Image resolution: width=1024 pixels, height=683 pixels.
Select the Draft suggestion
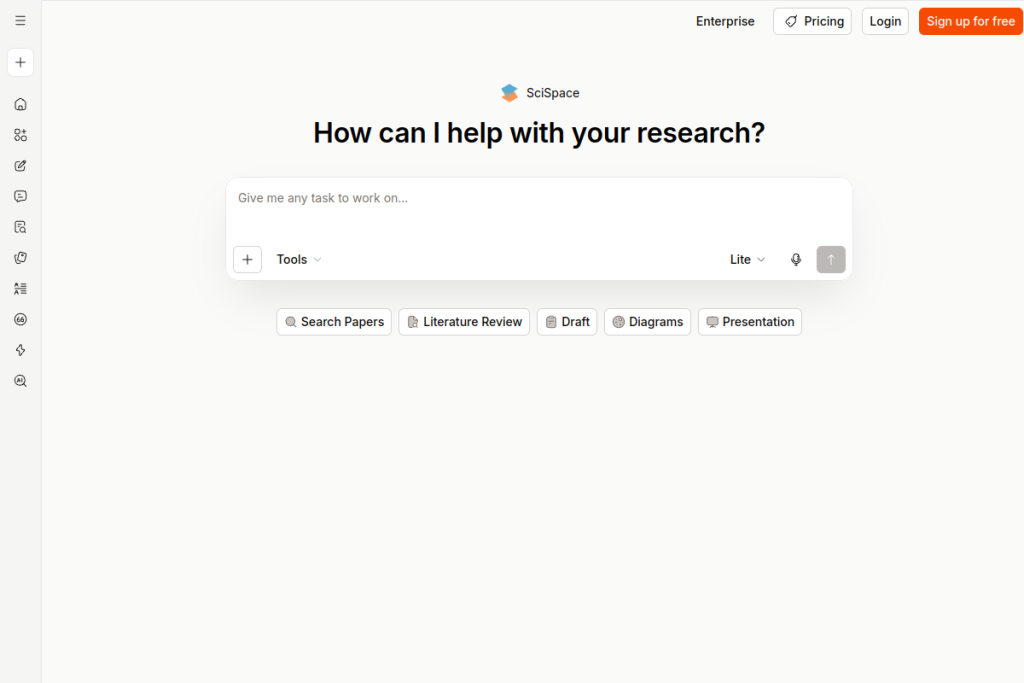pyautogui.click(x=567, y=322)
